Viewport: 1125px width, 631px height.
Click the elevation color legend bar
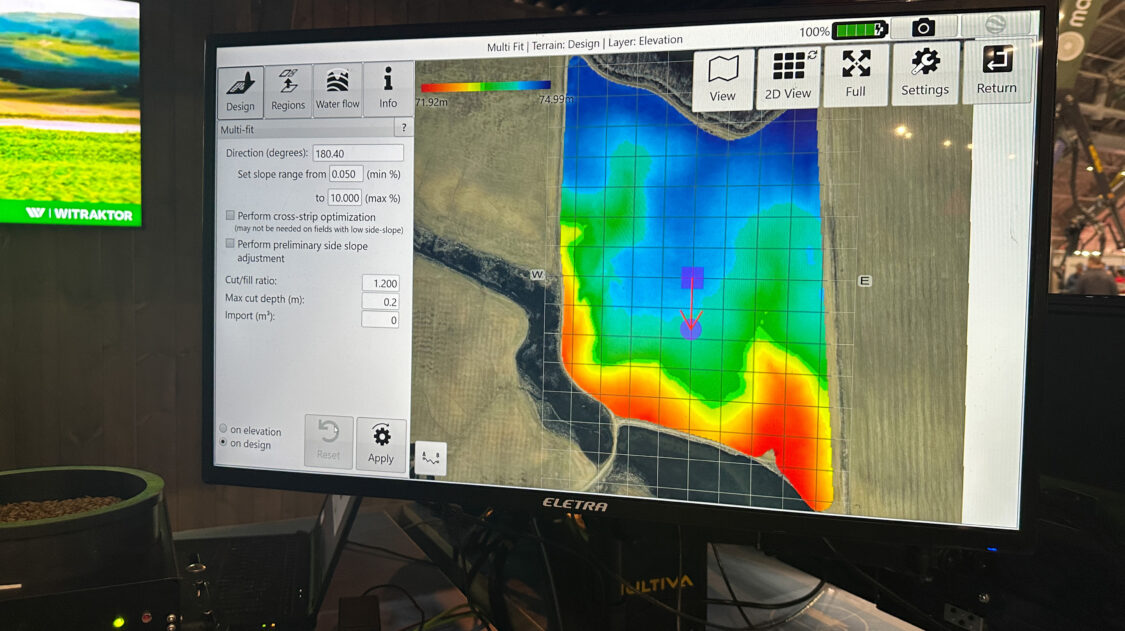[x=486, y=87]
